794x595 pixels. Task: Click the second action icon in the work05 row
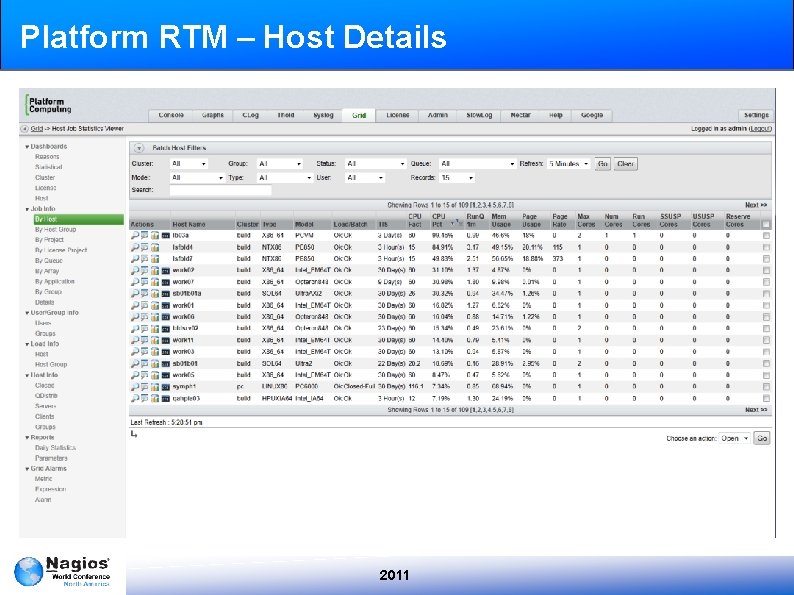coord(145,375)
